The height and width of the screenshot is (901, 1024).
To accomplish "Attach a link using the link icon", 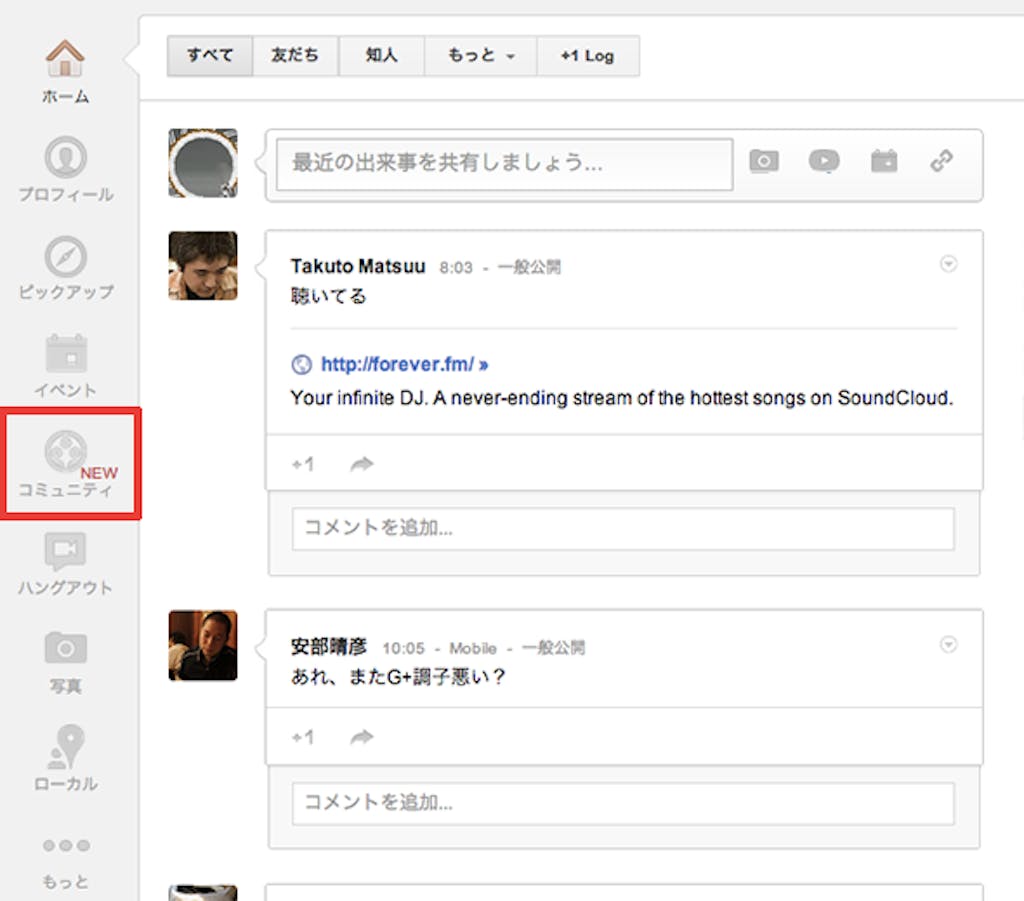I will click(x=942, y=161).
